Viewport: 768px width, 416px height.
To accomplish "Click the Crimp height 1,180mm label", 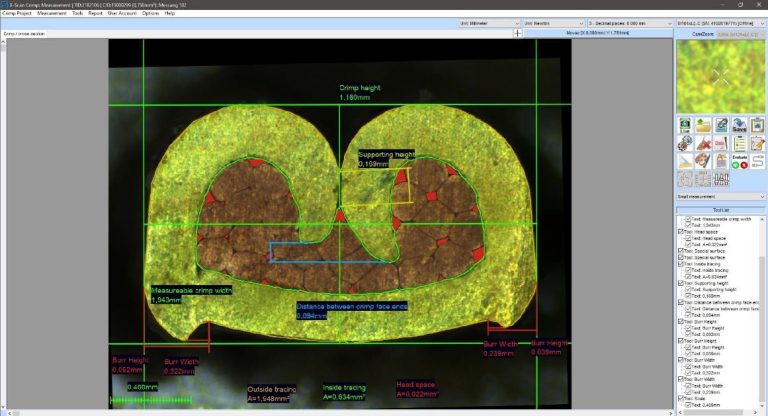I will click(x=360, y=93).
